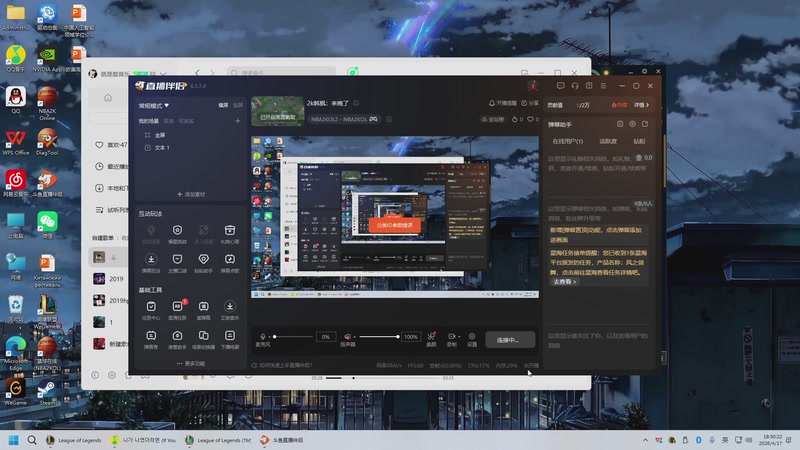The height and width of the screenshot is (450, 800).
Task: Click speaker volume slider track
Action: (379, 337)
